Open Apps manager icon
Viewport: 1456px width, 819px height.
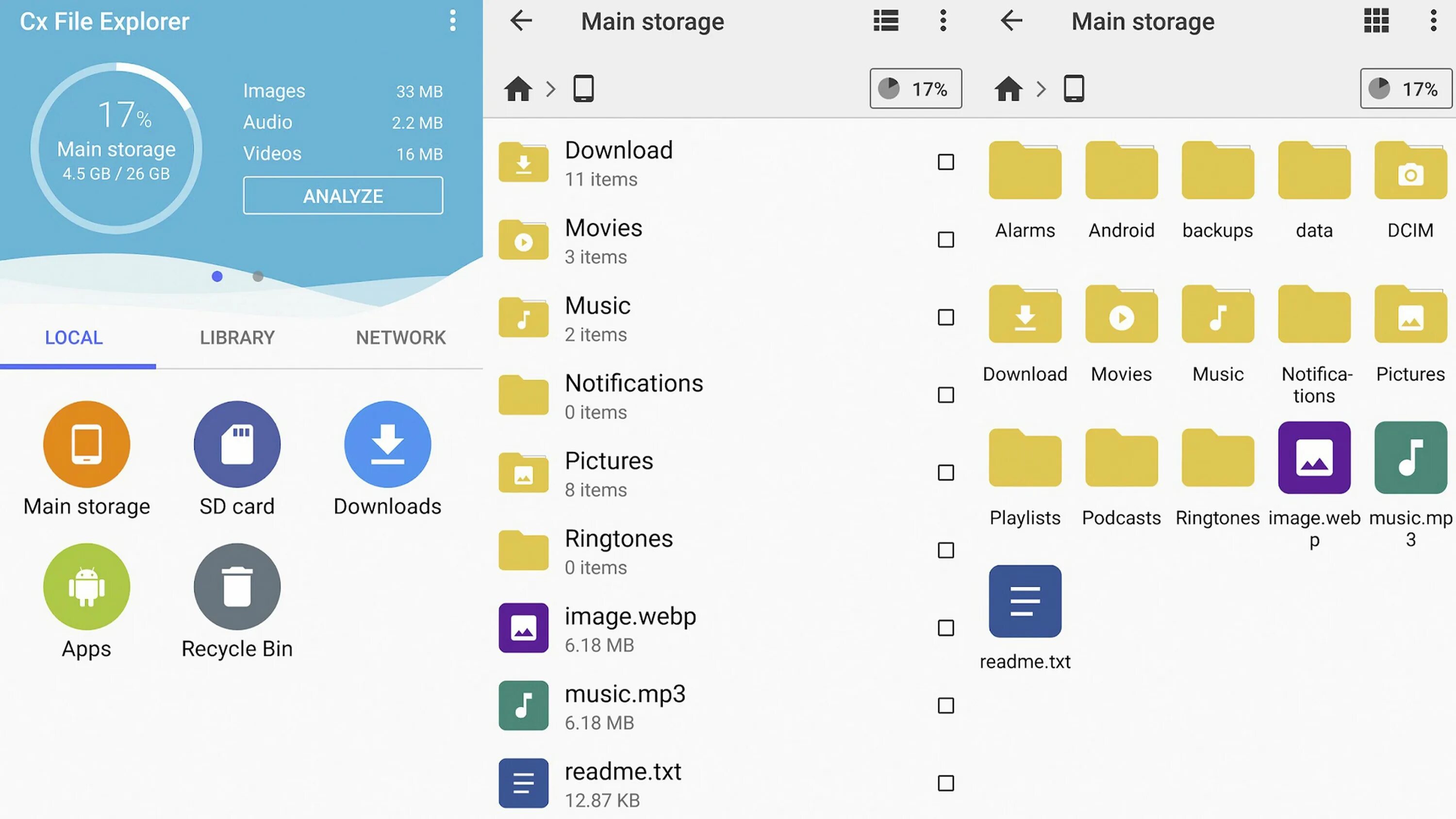tap(85, 586)
